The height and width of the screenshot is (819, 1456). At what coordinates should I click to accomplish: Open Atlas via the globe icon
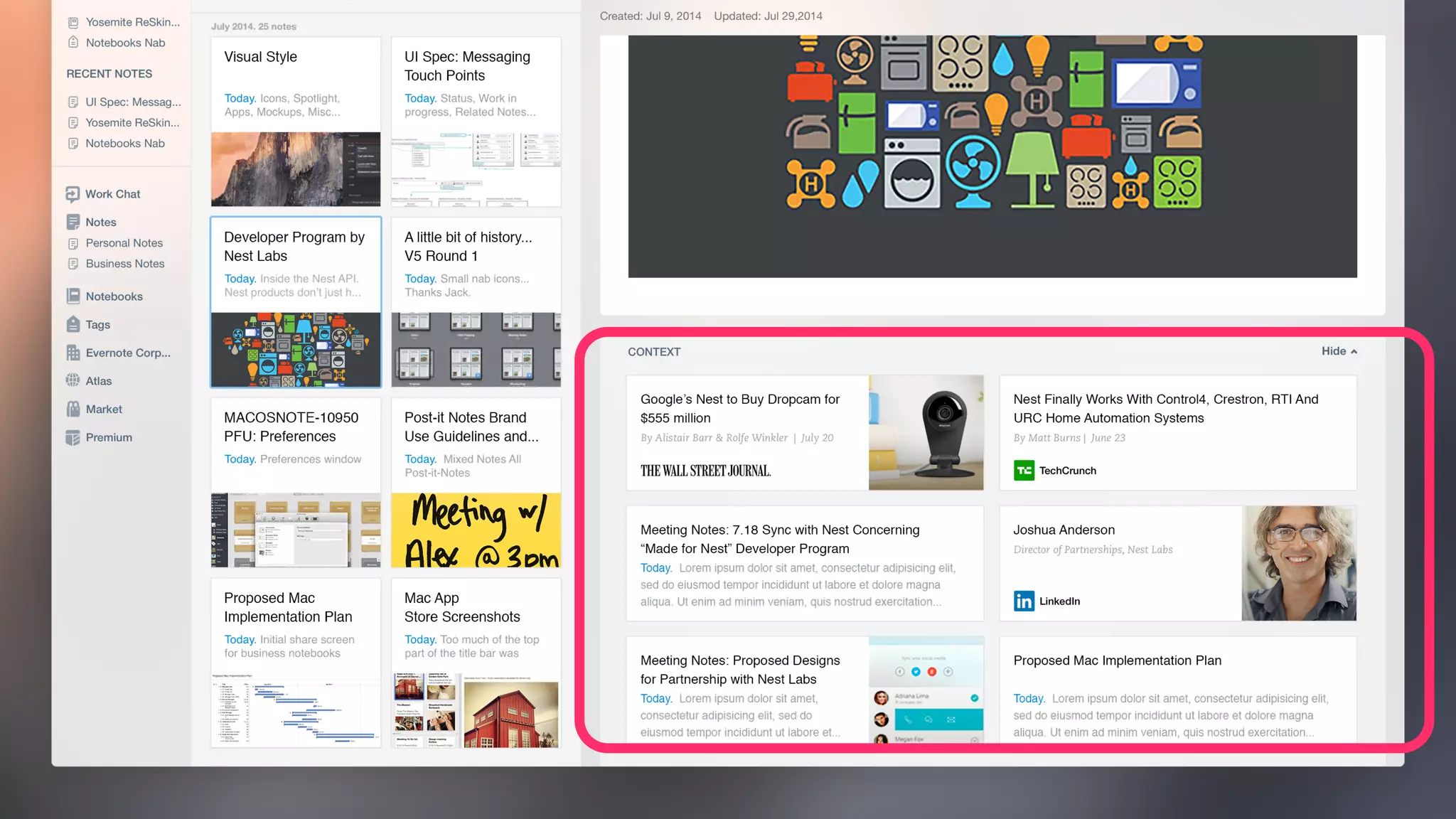tap(73, 380)
